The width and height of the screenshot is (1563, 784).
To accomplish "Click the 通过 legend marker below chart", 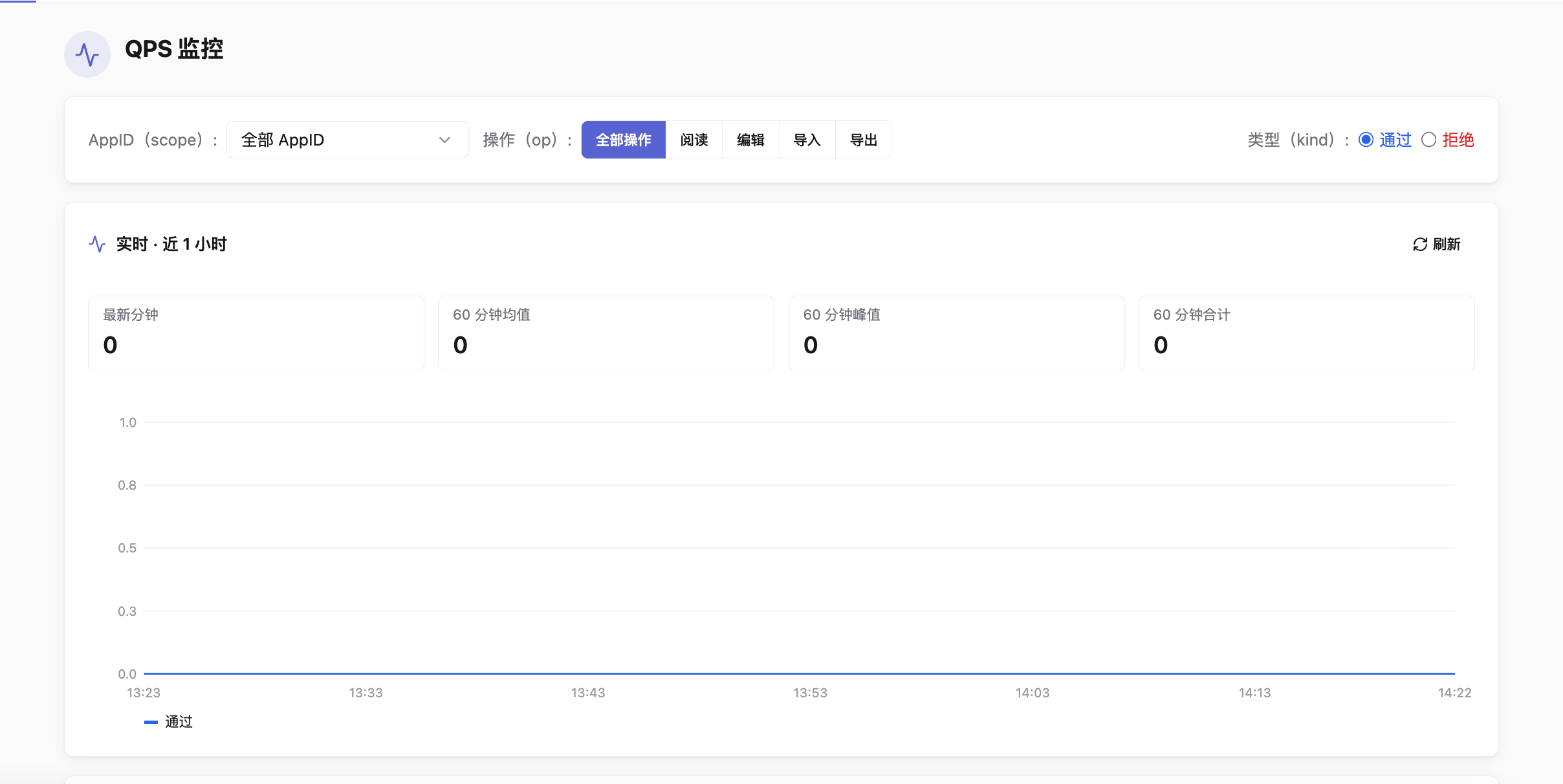I will (x=151, y=722).
